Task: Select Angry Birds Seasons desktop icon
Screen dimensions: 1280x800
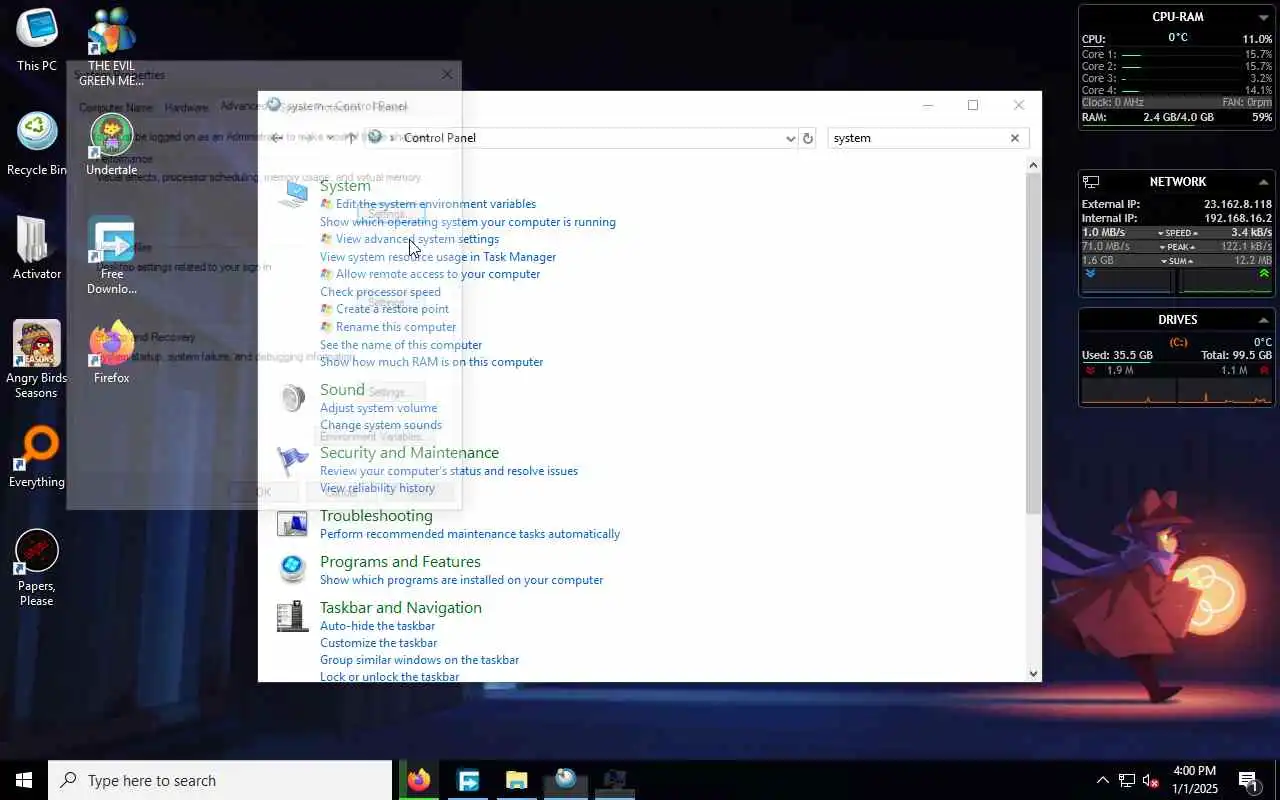Action: point(37,359)
